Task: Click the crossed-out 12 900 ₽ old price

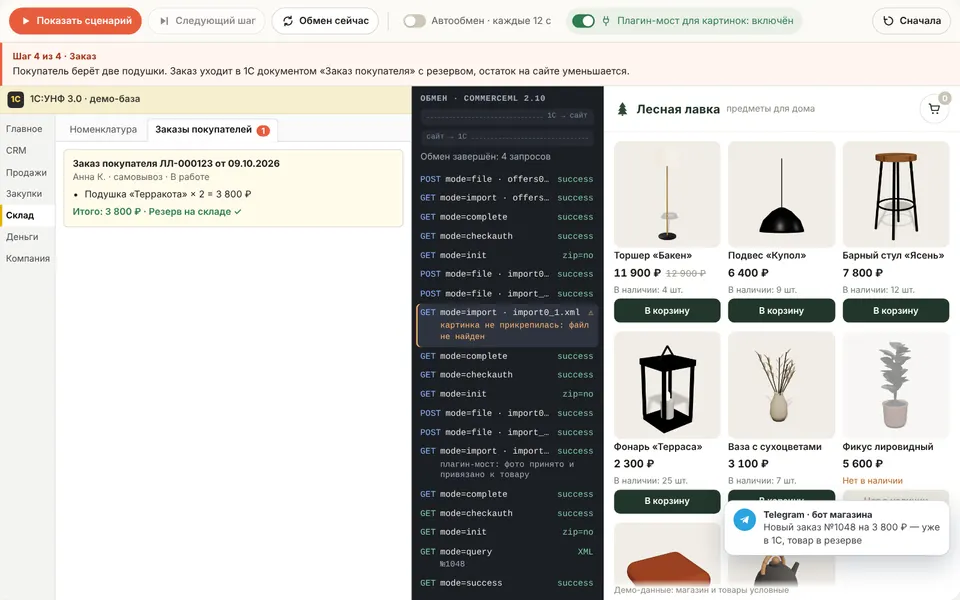Action: (686, 274)
